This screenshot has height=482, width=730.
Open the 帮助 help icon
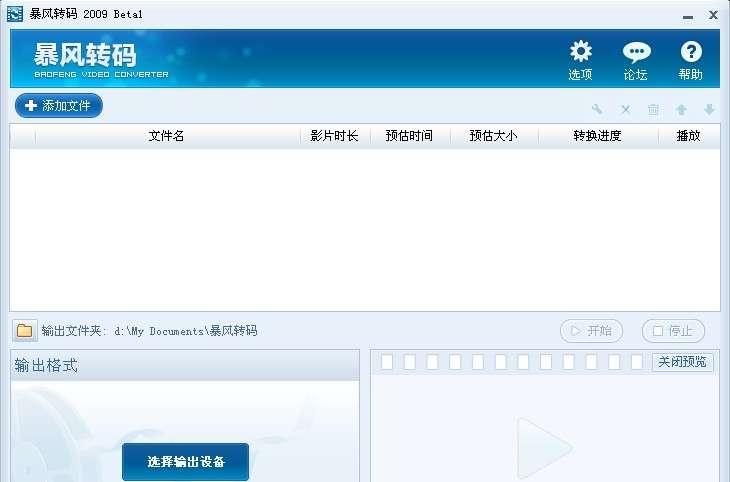[690, 61]
